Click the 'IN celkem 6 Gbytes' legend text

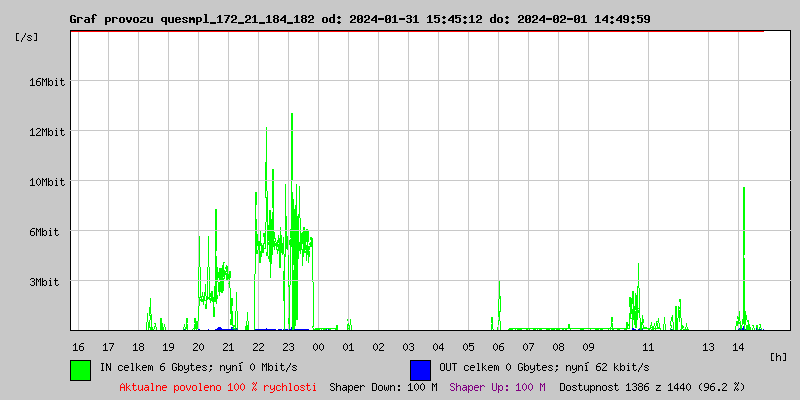point(198,367)
